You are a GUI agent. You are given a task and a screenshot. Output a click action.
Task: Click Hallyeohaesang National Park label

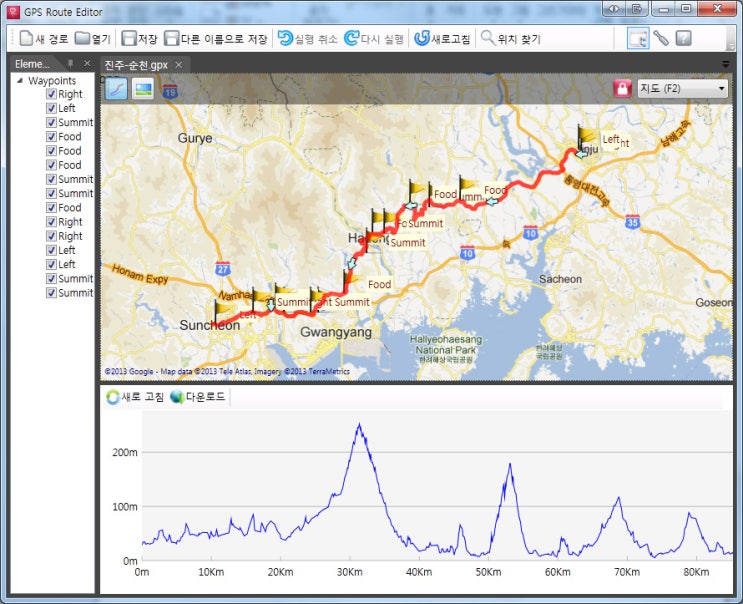point(446,345)
